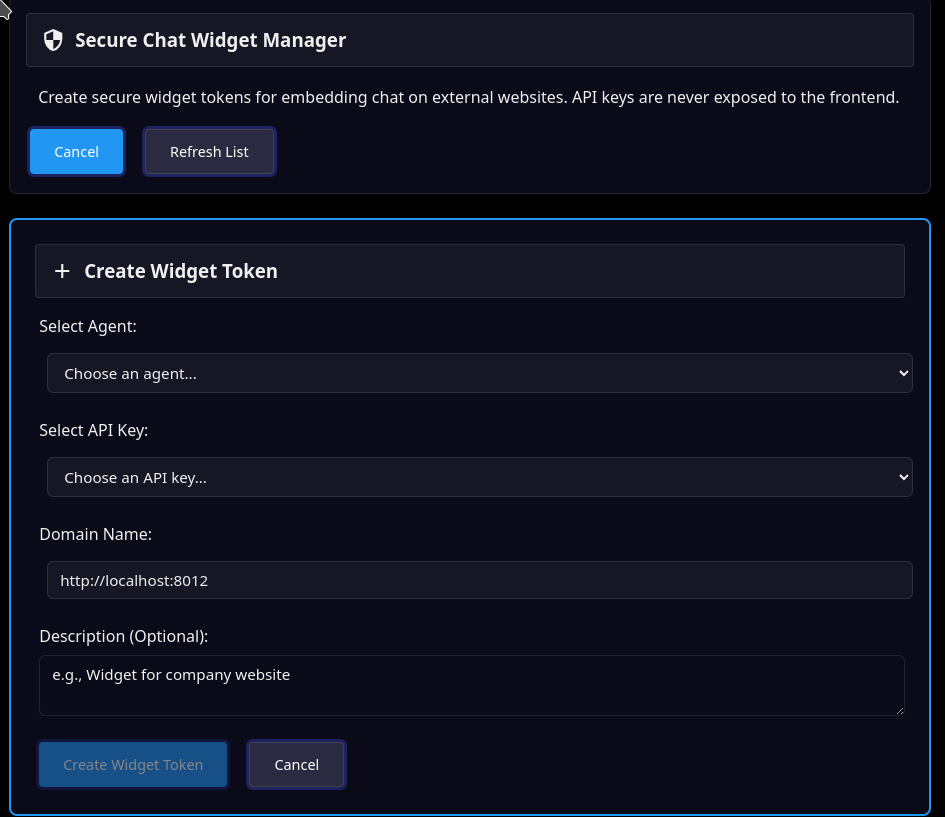Viewport: 945px width, 817px height.
Task: Click the "Select API Key:" label
Action: tap(94, 430)
